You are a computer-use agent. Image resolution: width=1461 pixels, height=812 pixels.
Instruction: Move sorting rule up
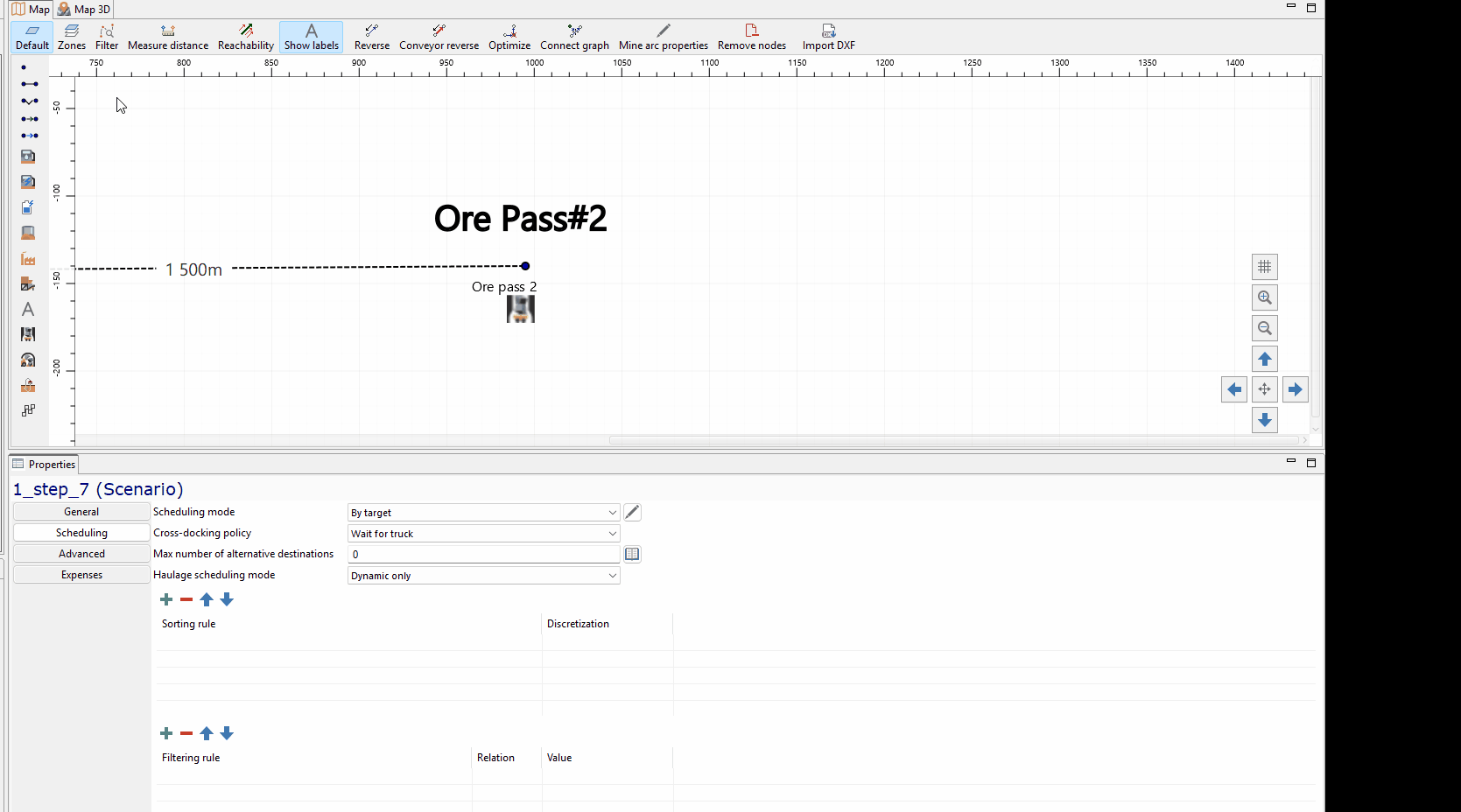207,599
